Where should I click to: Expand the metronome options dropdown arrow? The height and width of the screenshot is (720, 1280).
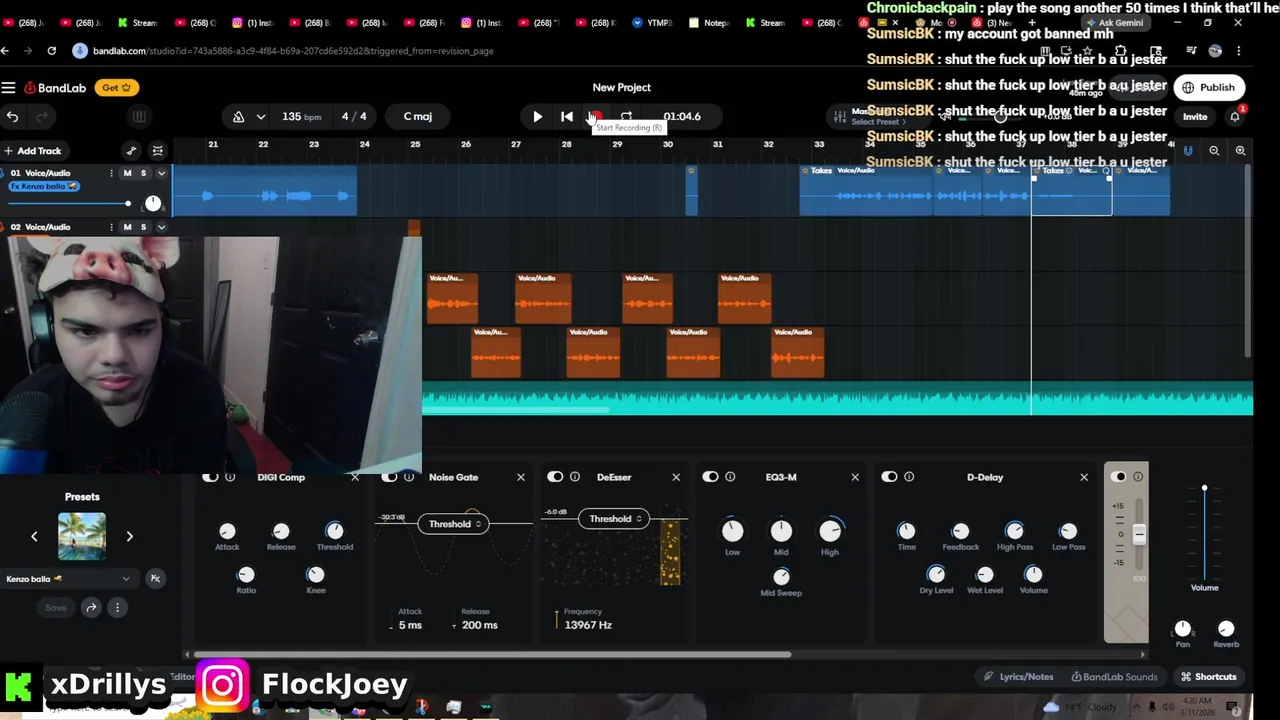(x=261, y=117)
